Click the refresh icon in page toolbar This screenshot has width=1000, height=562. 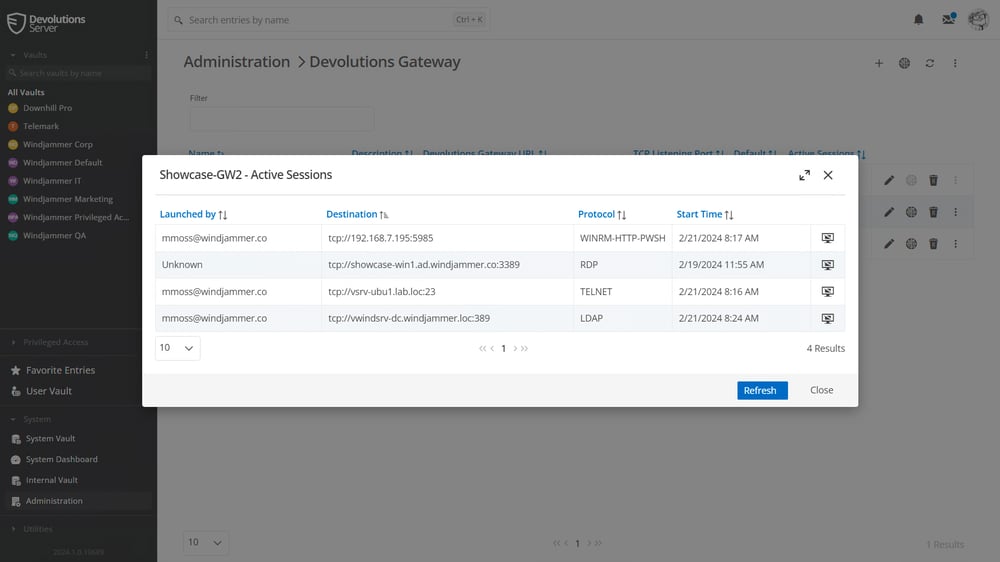tap(930, 63)
